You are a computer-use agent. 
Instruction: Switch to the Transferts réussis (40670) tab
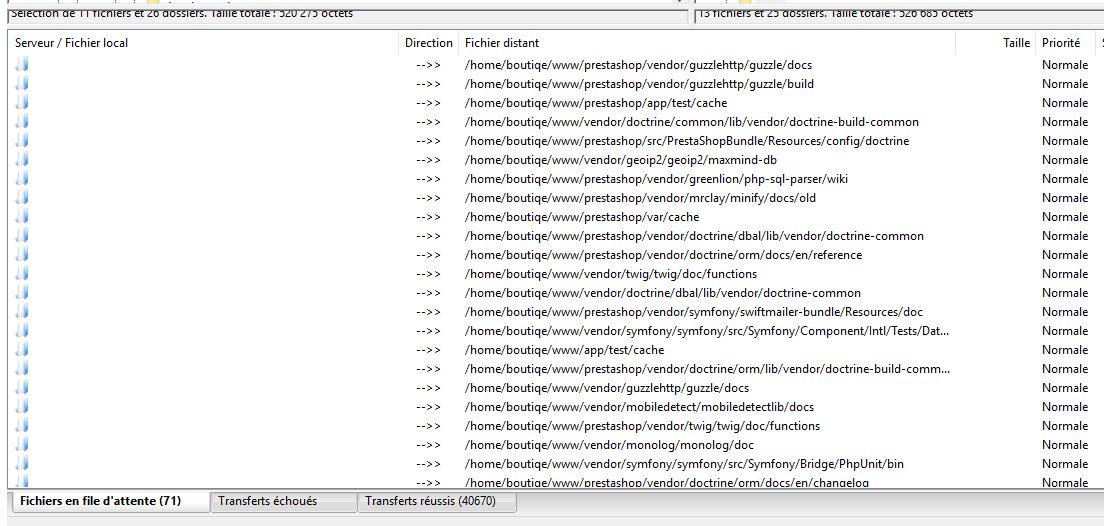[x=437, y=501]
